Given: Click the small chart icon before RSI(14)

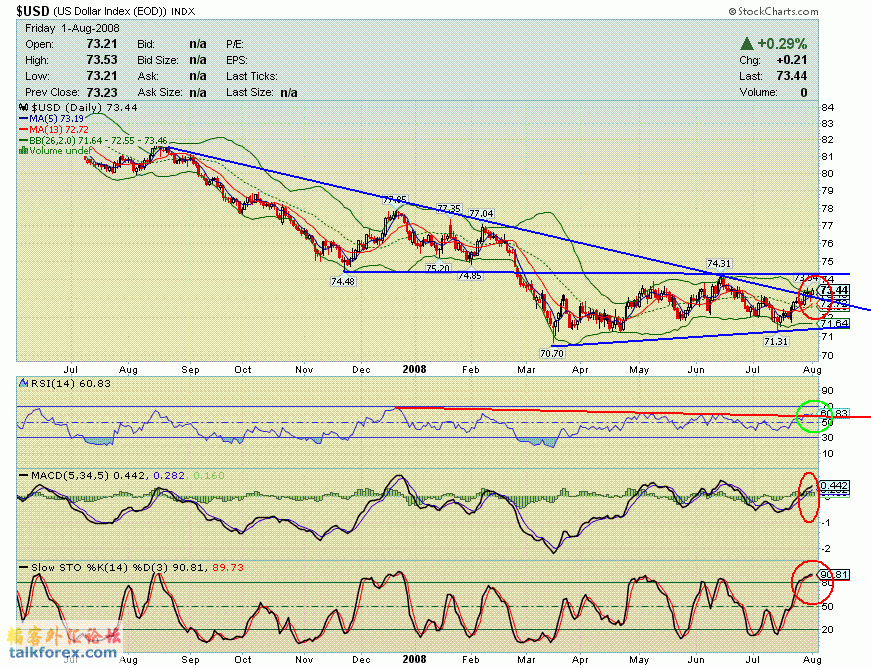Looking at the screenshot, I should coord(23,383).
